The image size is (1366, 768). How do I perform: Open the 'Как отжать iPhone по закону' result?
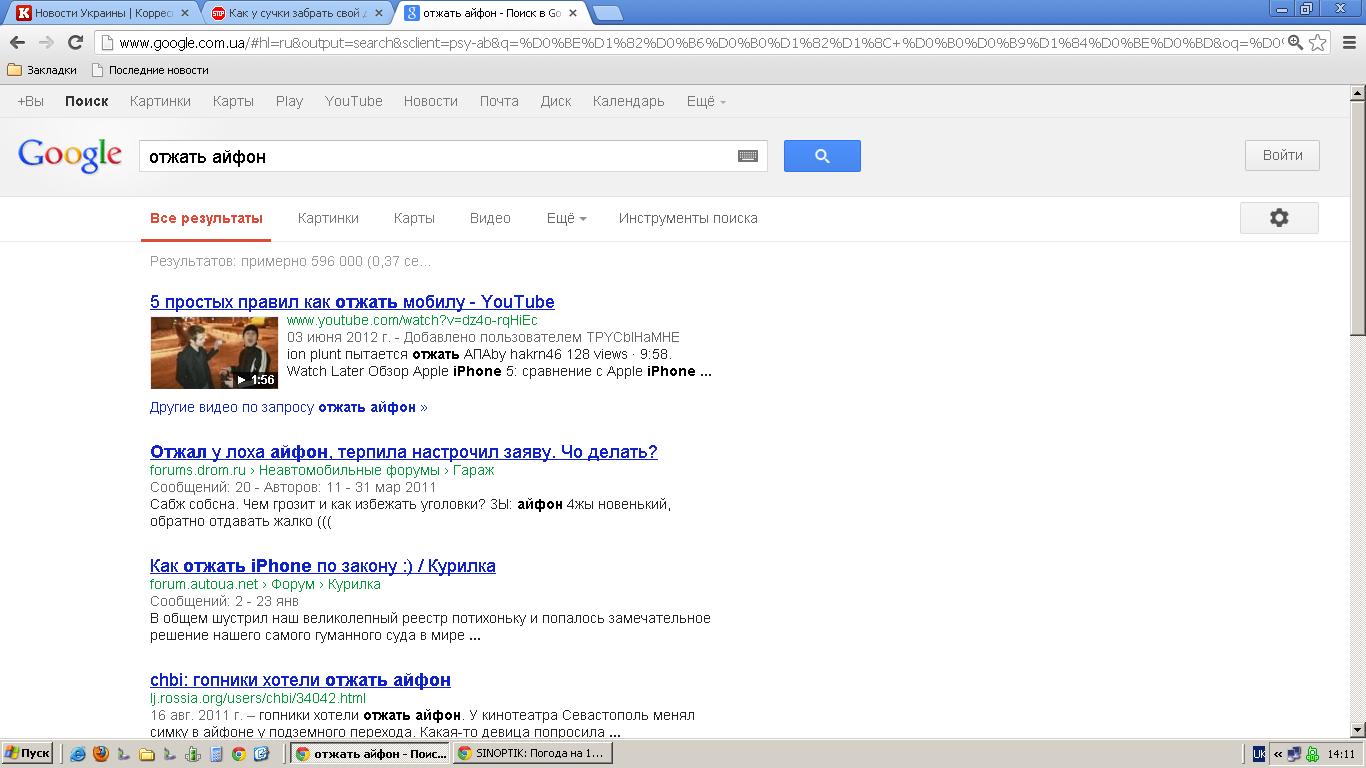(322, 566)
